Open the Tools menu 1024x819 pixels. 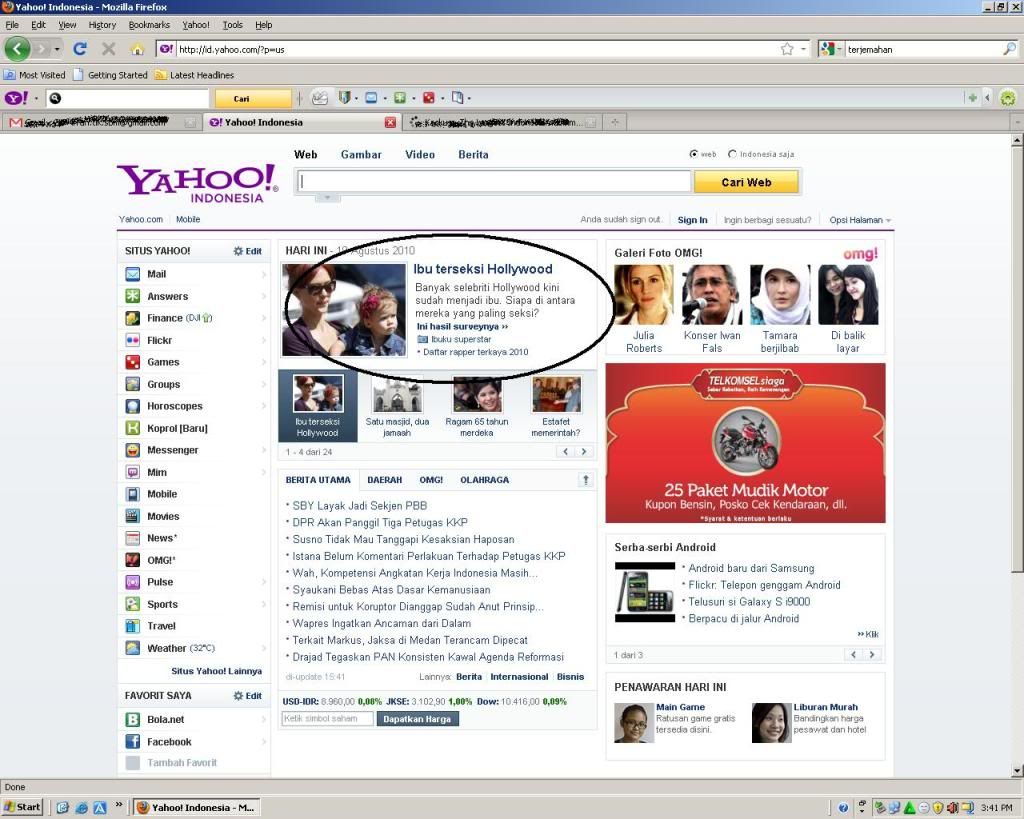pos(232,25)
